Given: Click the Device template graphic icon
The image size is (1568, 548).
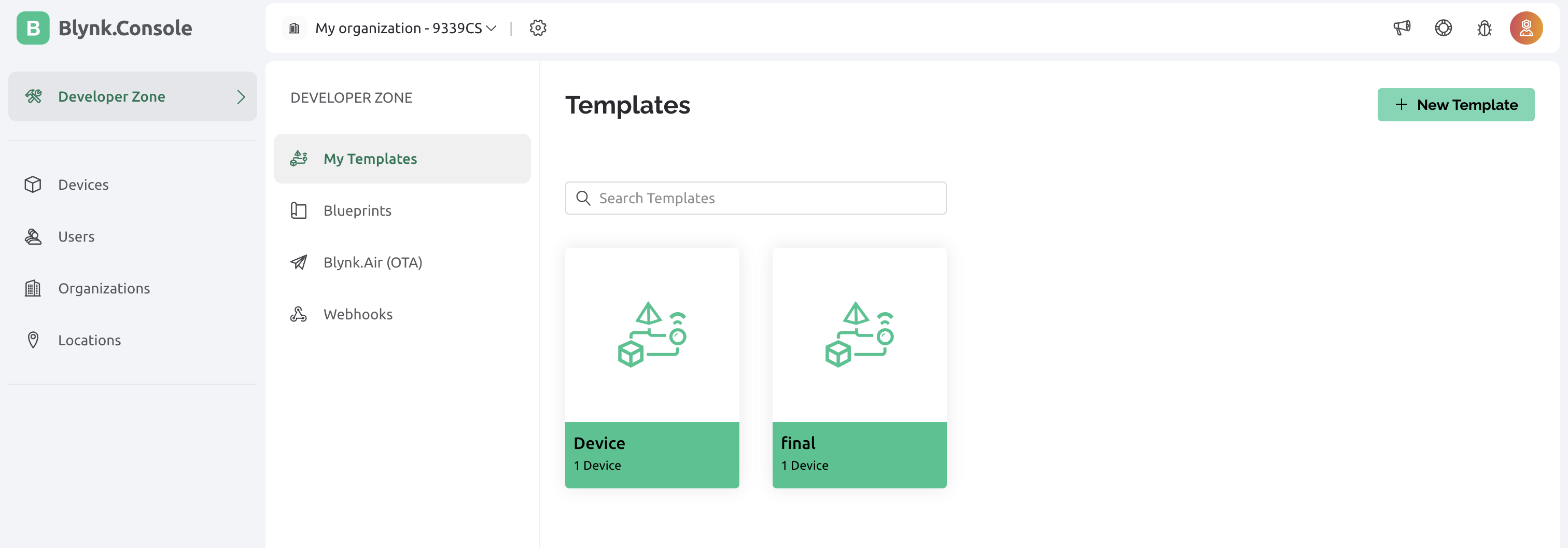Looking at the screenshot, I should [x=652, y=334].
